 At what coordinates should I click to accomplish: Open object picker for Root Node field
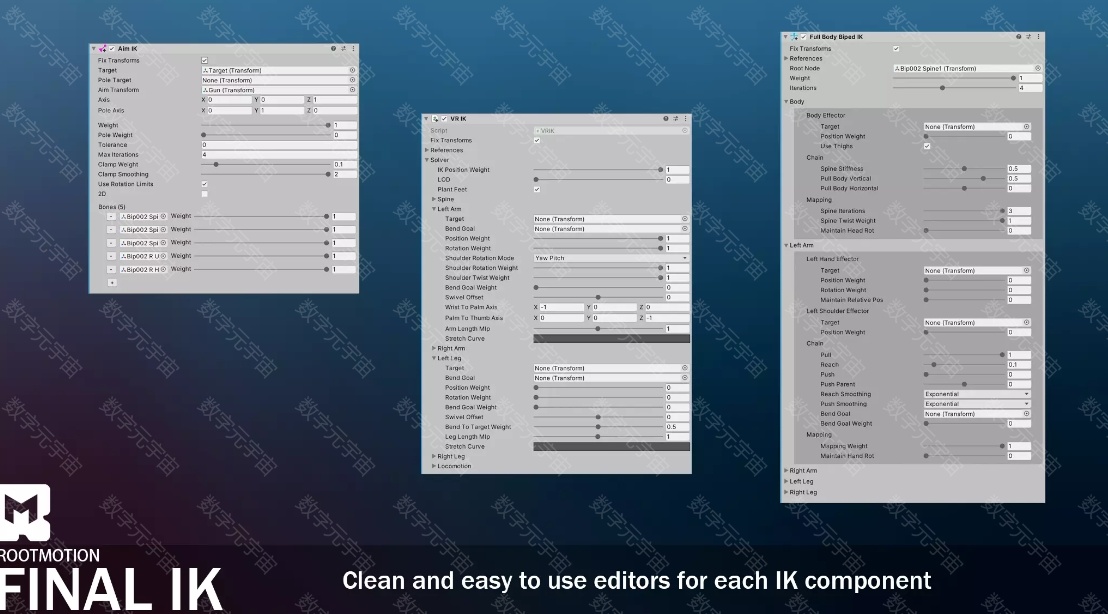click(1037, 69)
